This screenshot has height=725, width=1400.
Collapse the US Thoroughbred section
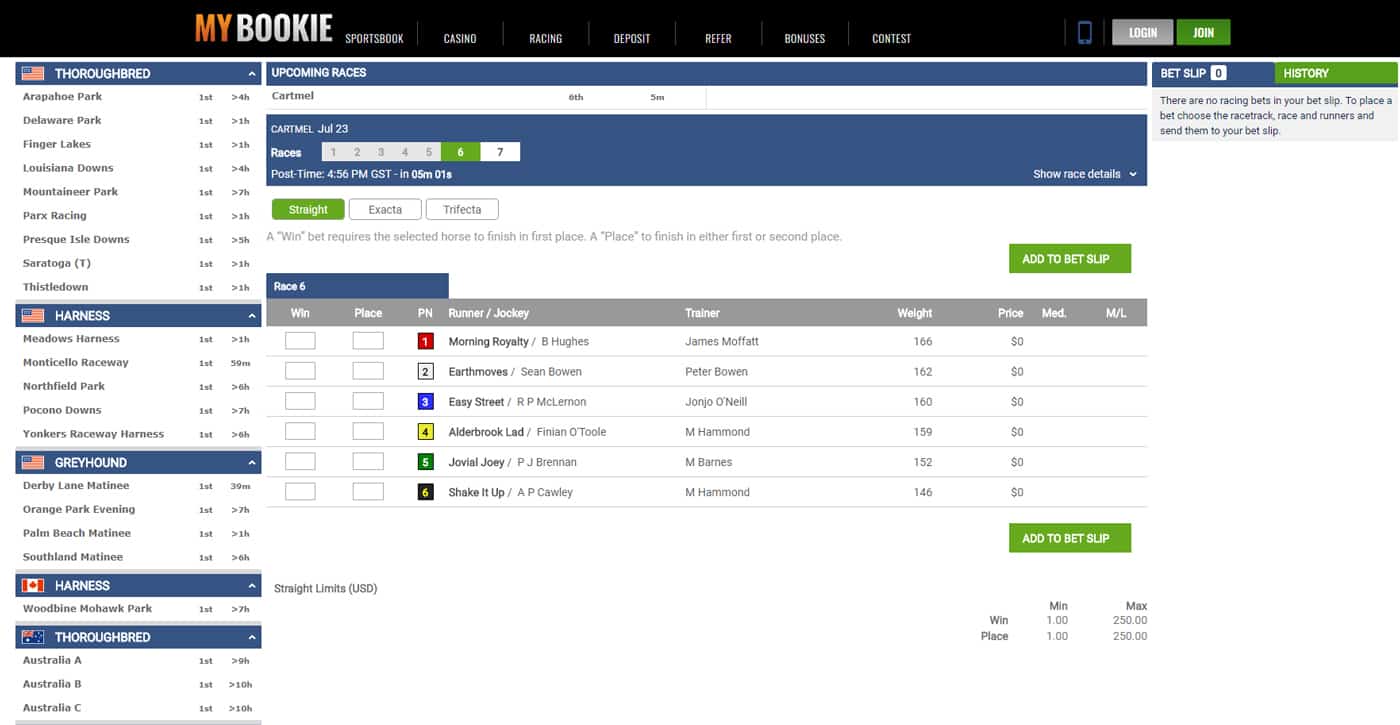pos(252,74)
